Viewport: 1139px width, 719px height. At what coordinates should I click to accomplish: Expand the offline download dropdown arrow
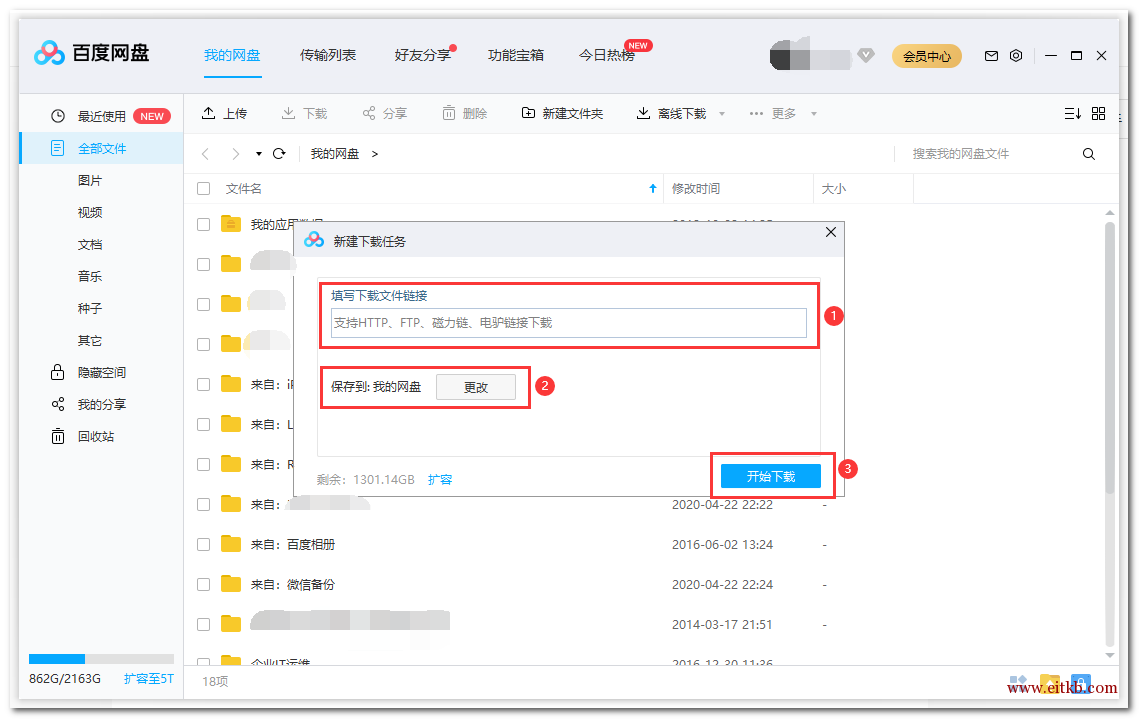(721, 114)
